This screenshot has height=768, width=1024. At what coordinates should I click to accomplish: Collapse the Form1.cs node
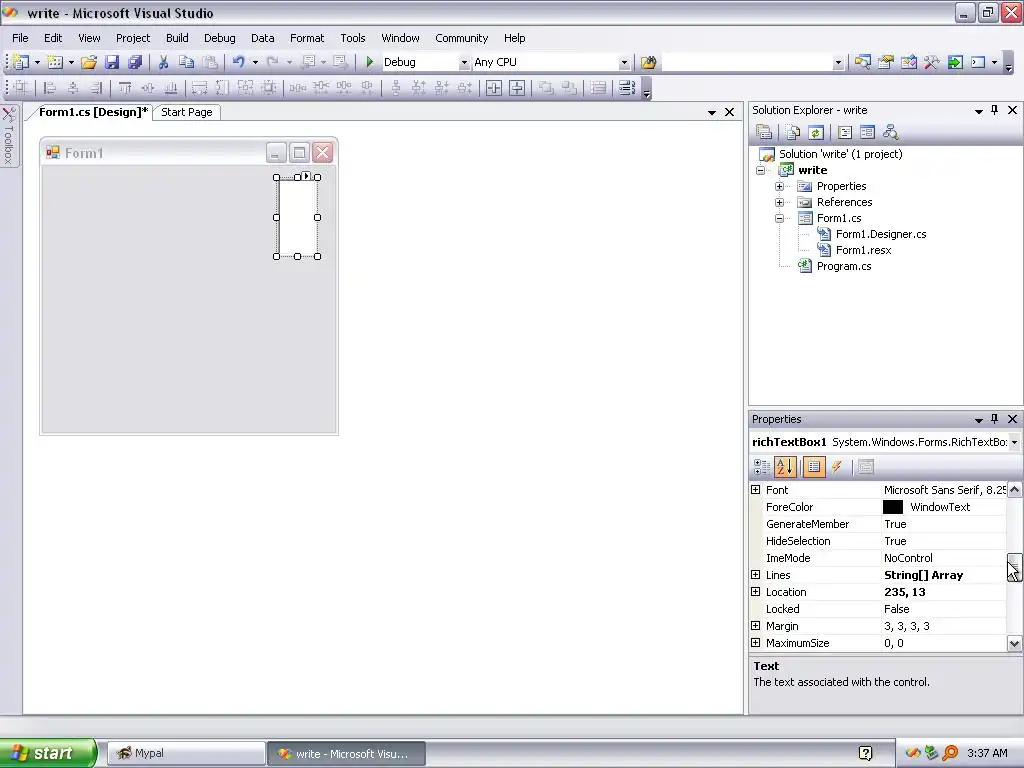(x=779, y=218)
